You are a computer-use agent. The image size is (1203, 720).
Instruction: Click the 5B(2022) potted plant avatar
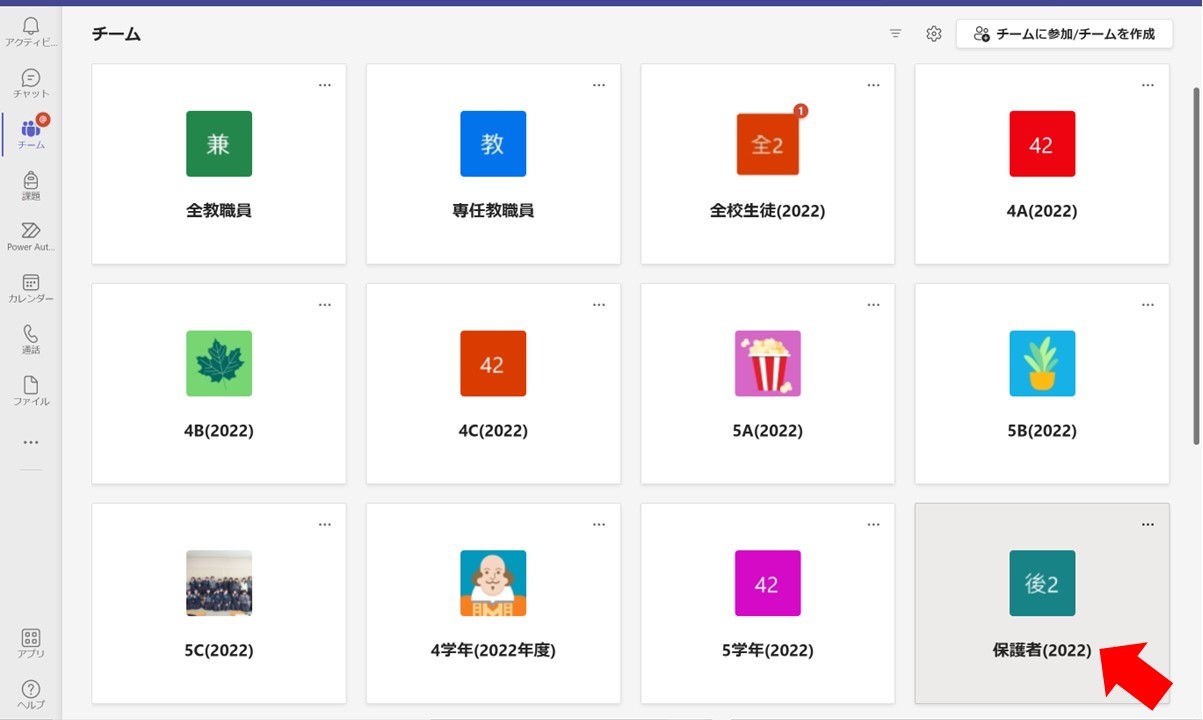pyautogui.click(x=1042, y=364)
